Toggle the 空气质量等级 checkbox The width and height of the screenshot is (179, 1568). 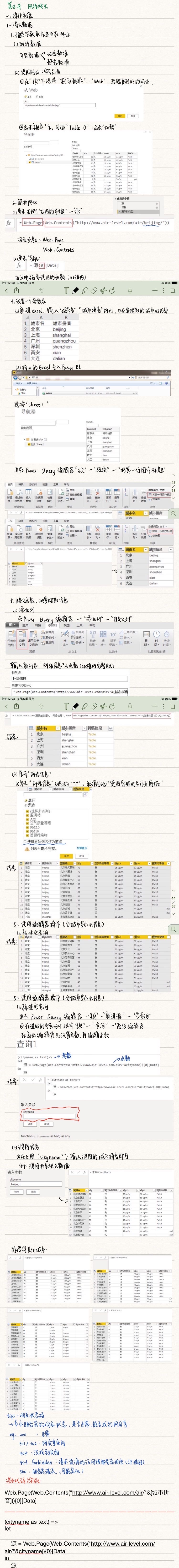[x=27, y=823]
